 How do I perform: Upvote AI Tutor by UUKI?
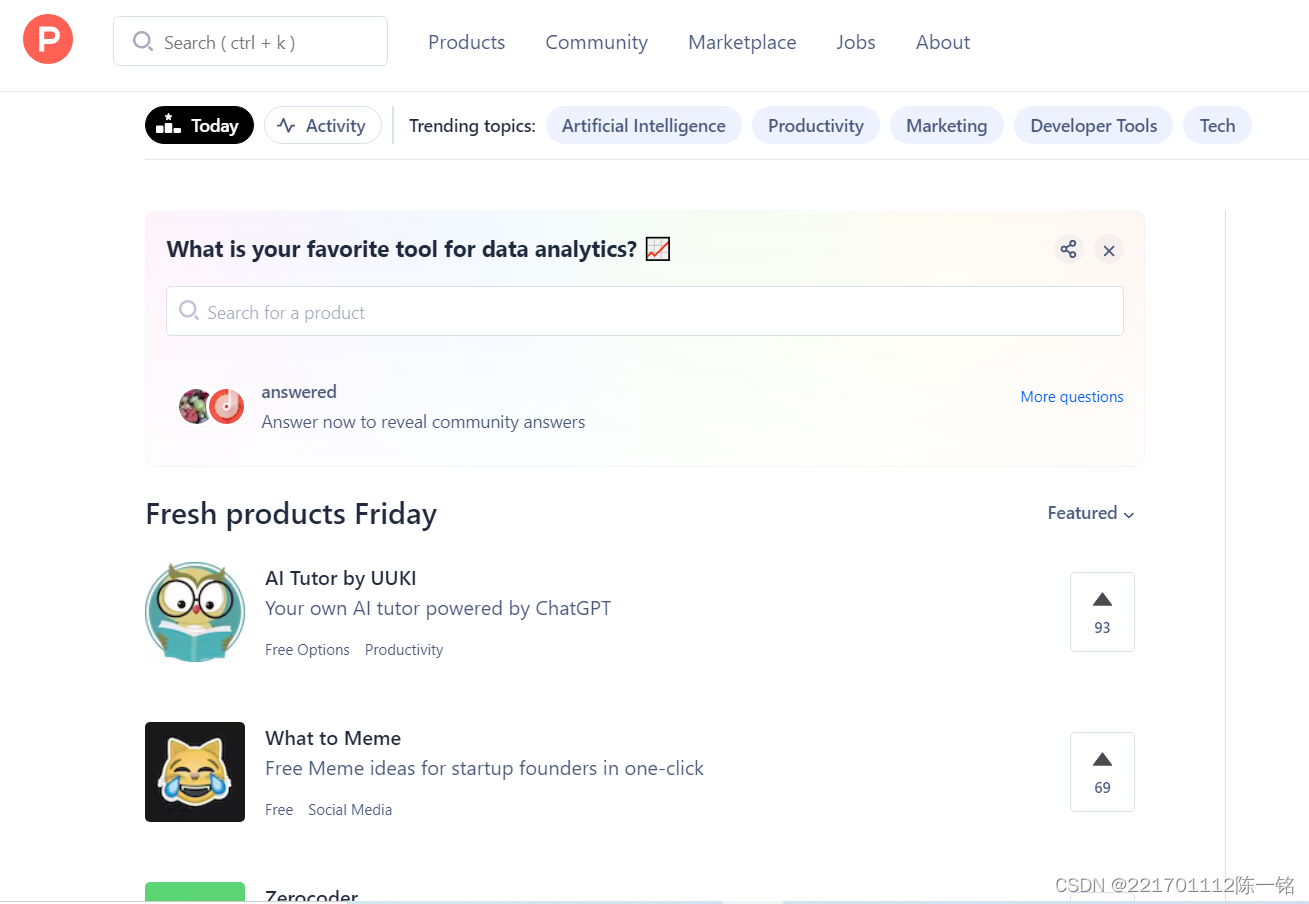[1102, 612]
